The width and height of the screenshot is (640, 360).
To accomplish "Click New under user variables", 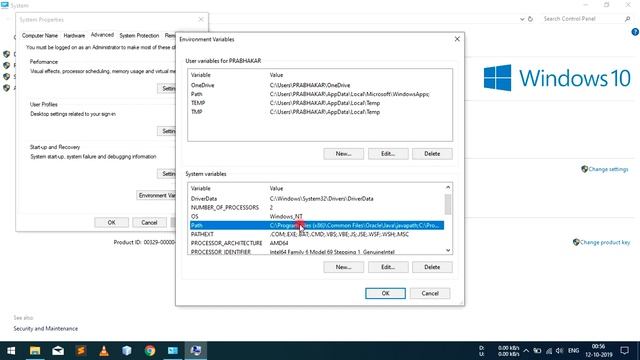I will [x=343, y=154].
